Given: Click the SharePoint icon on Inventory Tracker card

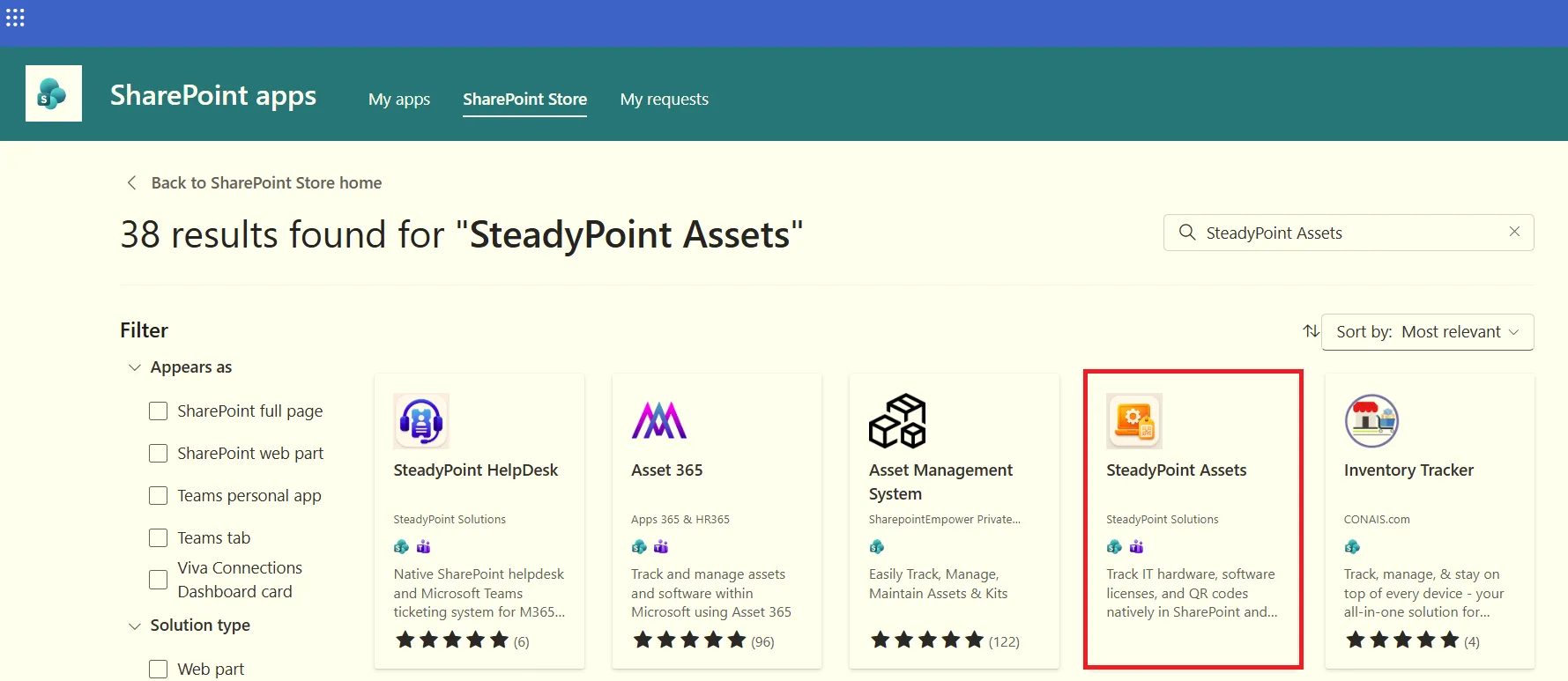Looking at the screenshot, I should [x=1352, y=547].
